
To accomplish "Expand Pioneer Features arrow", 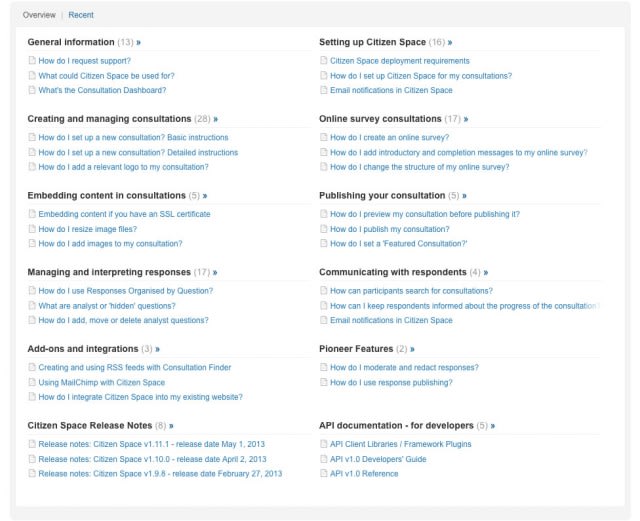I will [412, 349].
